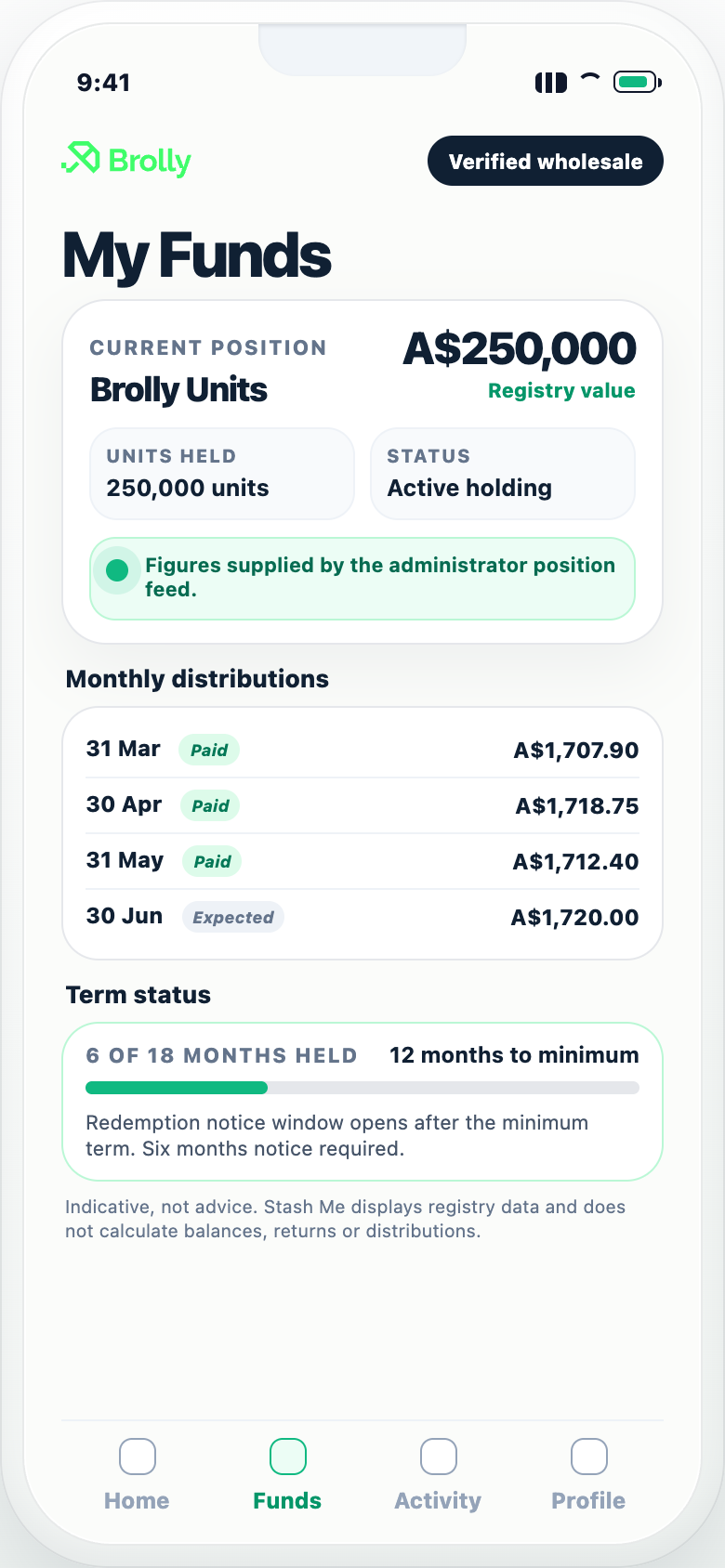Tap the Wi-Fi icon in status bar
Screen dimensions: 725x1568
pyautogui.click(x=590, y=79)
